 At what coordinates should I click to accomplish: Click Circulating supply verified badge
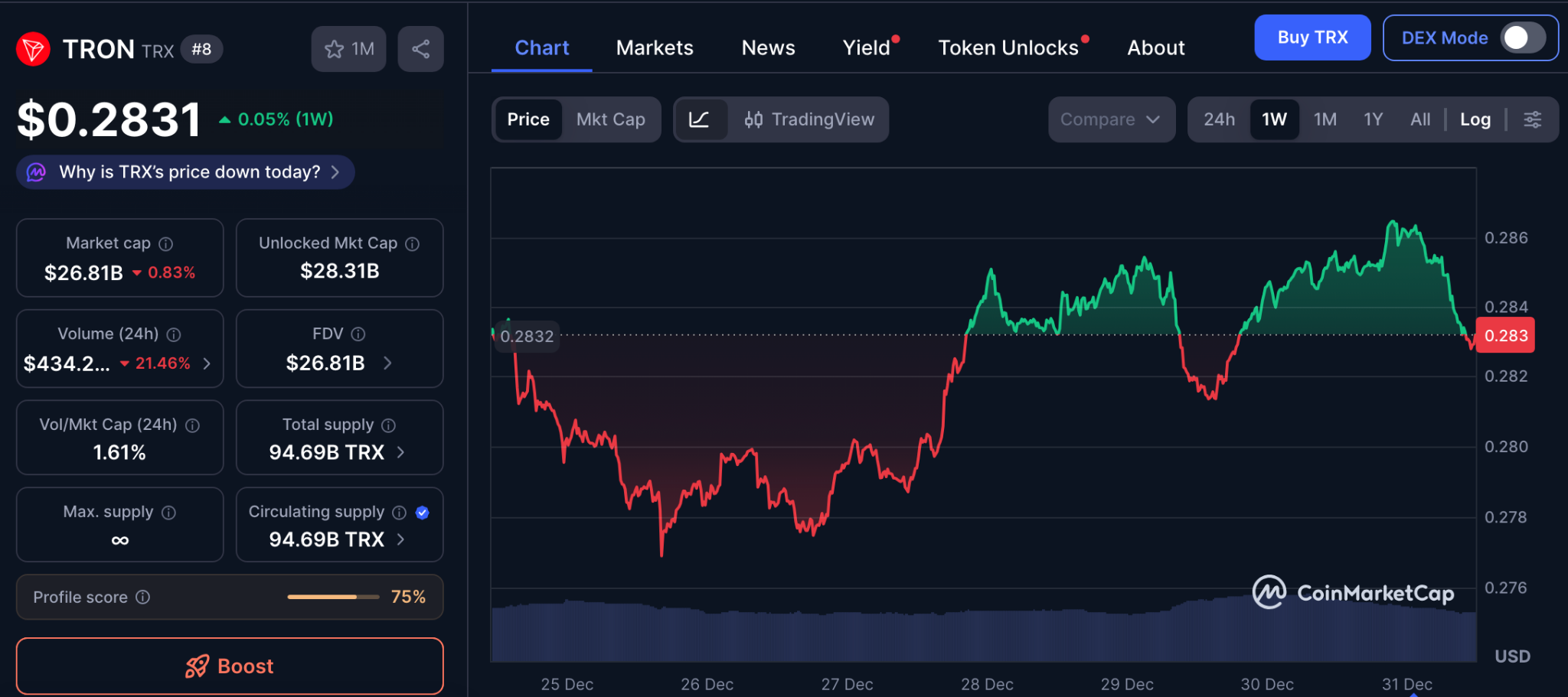(x=423, y=513)
